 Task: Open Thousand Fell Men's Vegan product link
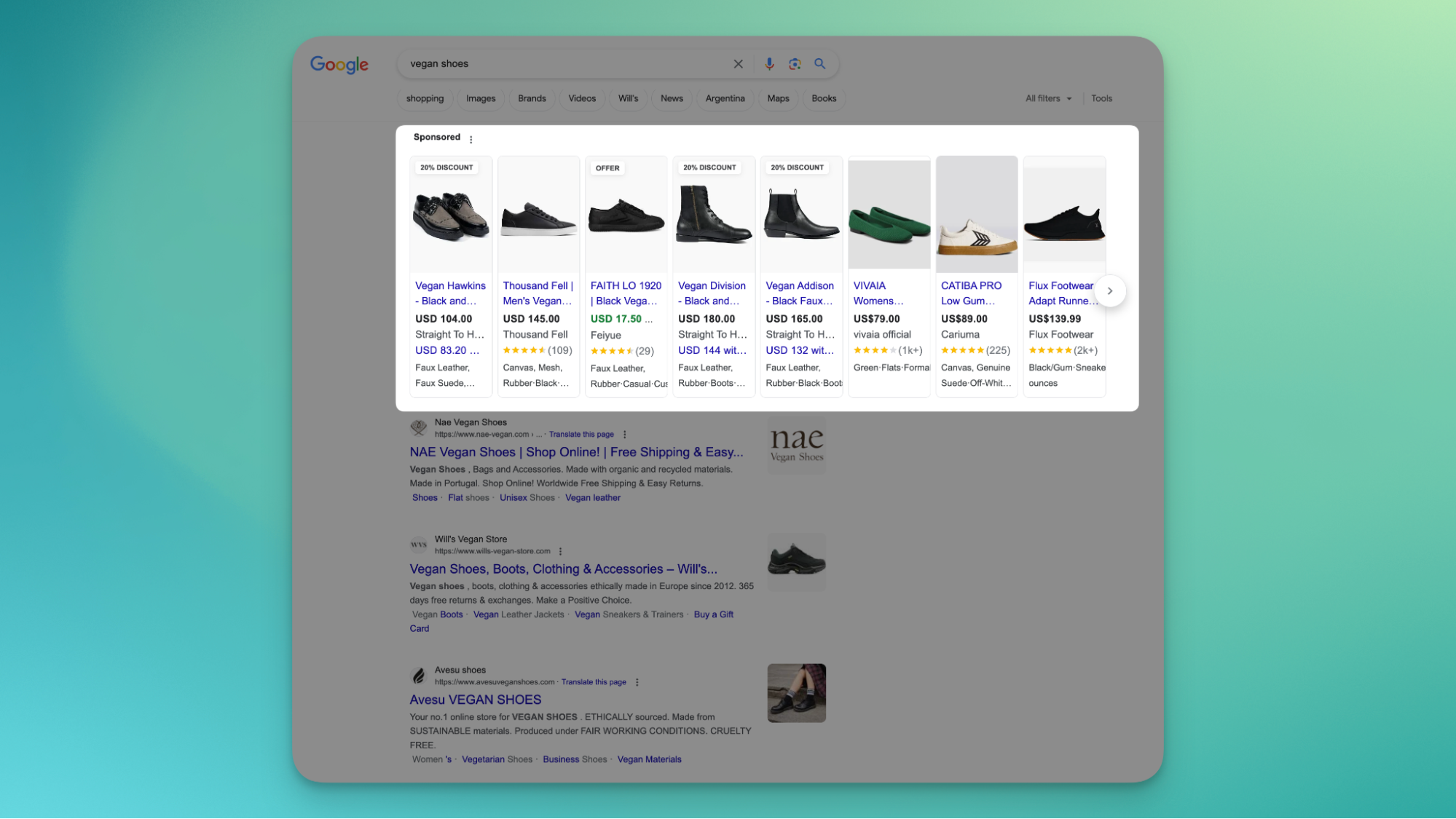pyautogui.click(x=538, y=293)
